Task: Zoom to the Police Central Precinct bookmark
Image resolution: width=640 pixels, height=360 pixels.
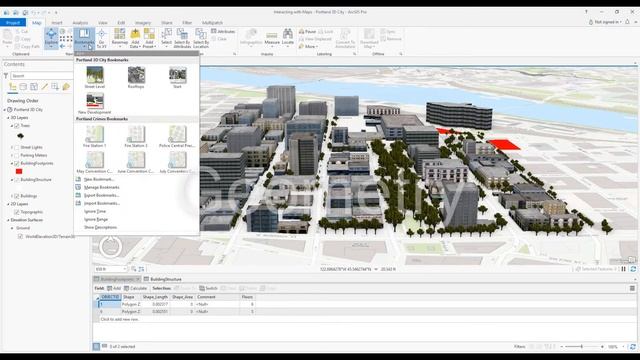Action: point(177,136)
